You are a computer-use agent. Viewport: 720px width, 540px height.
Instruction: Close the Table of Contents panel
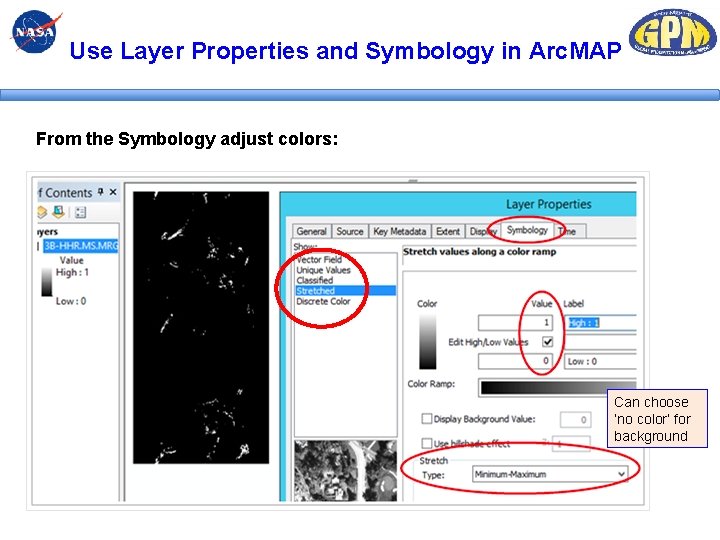[x=113, y=192]
